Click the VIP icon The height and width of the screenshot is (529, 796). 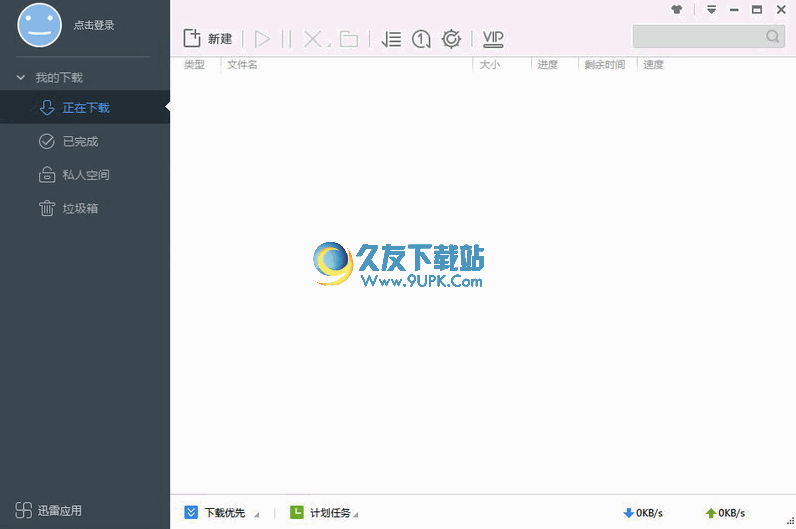(493, 39)
